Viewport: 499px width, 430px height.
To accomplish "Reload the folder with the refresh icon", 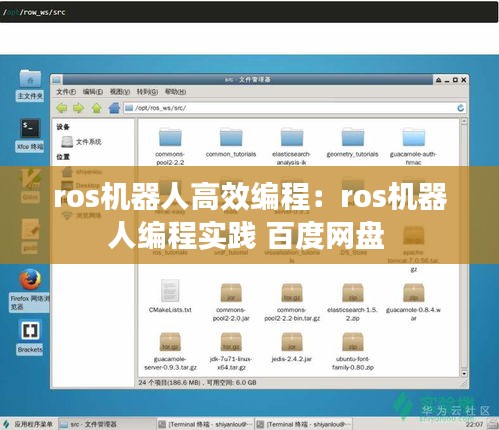I will click(461, 108).
